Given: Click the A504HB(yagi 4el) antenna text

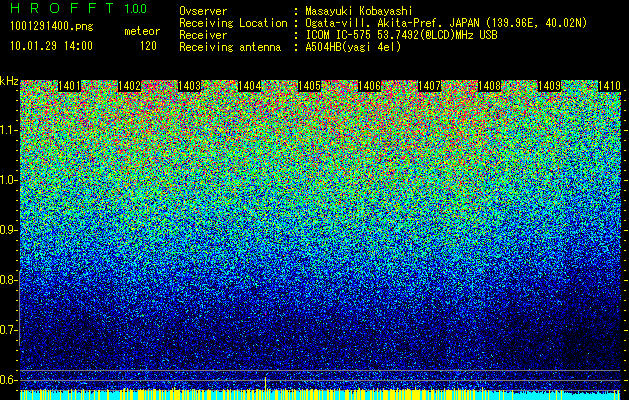Looking at the screenshot, I should pos(353,47).
